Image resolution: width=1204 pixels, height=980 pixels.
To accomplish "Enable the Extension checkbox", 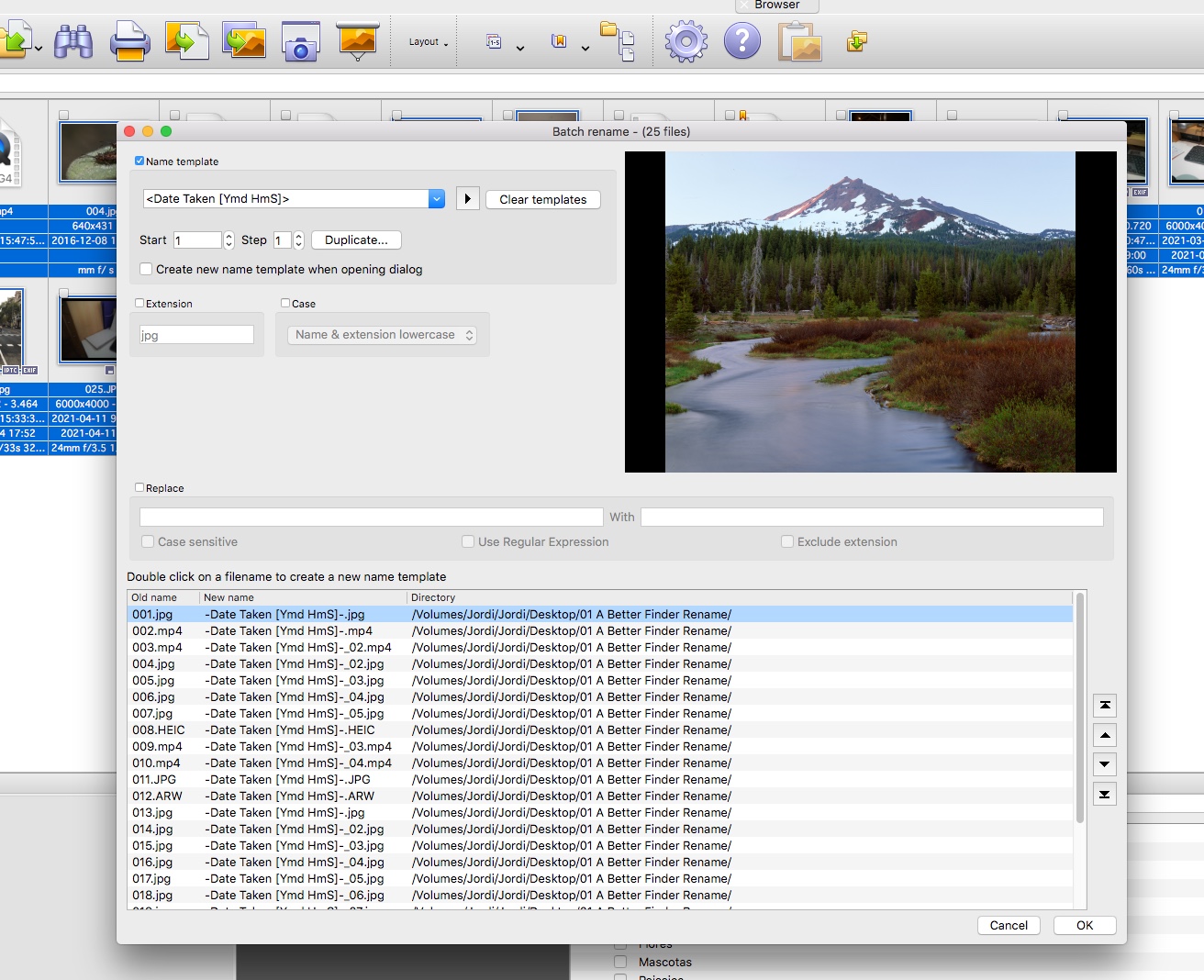I will (x=139, y=304).
